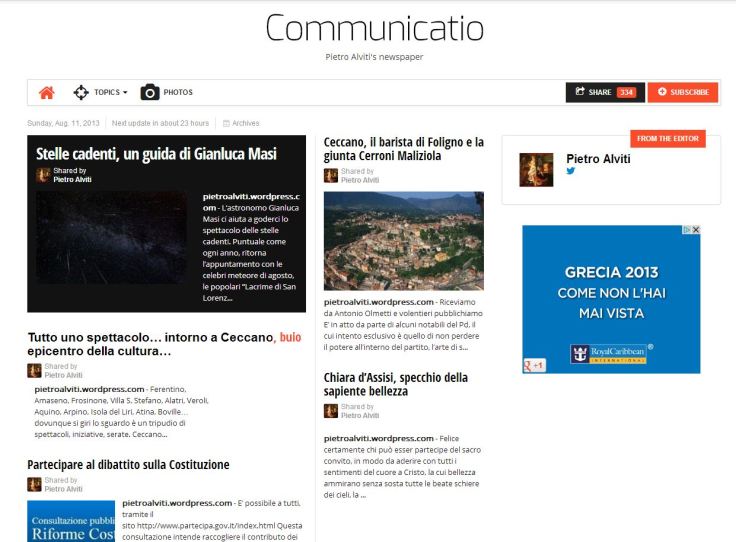Open the Chiara d'Assisi article headline
736x542 pixels.
click(396, 384)
